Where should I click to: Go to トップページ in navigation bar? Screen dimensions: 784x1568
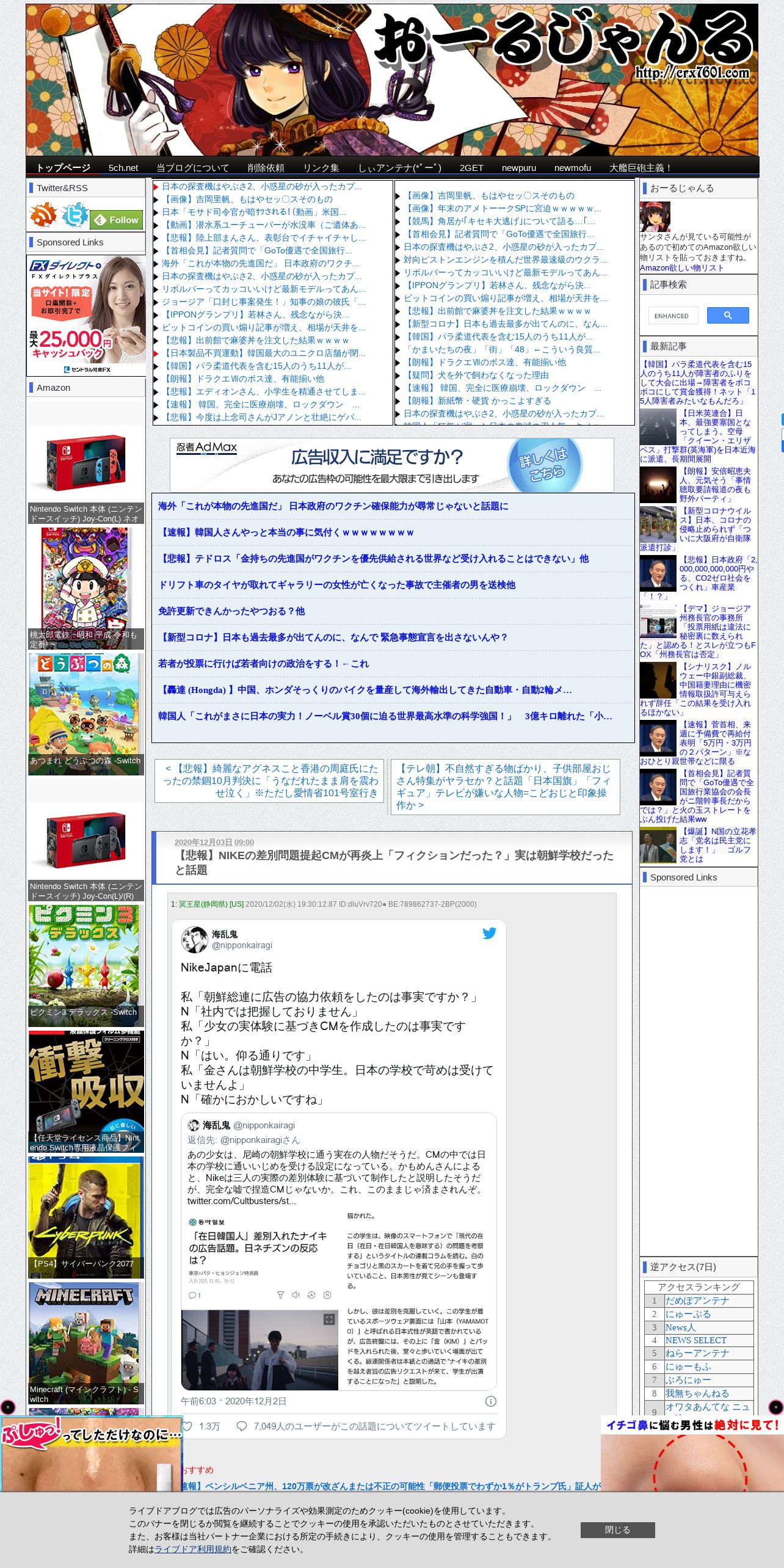tap(63, 167)
